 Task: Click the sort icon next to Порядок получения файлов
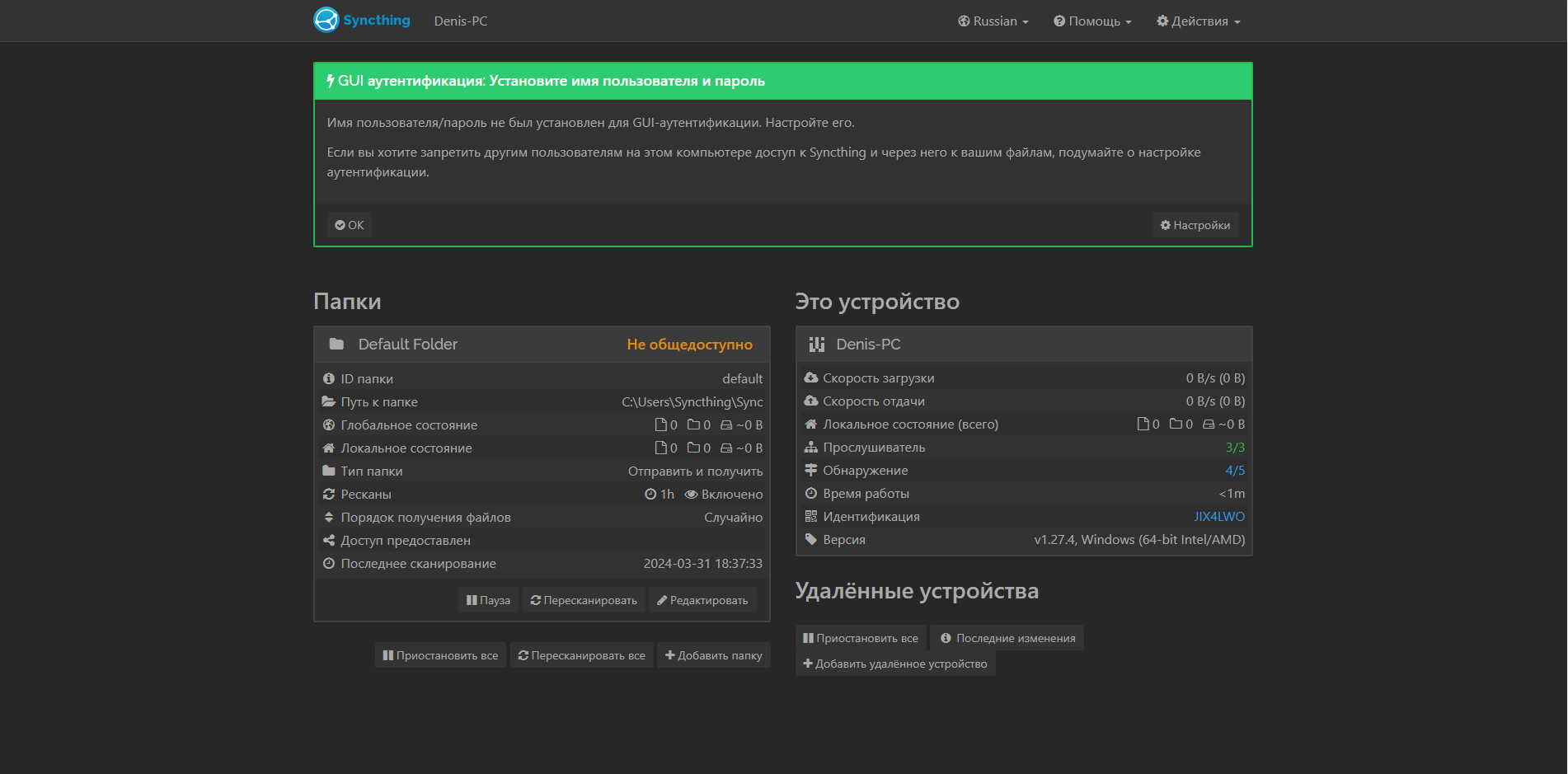[329, 517]
